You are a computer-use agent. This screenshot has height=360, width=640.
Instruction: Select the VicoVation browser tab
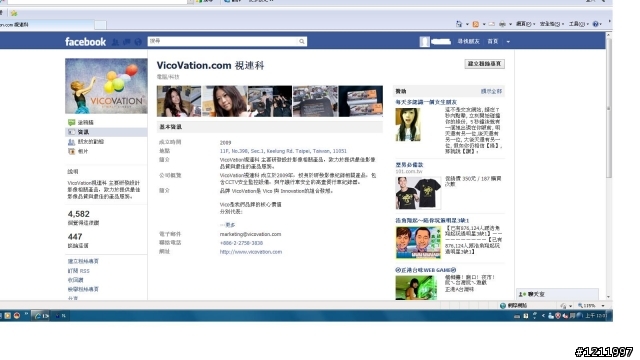click(46, 25)
